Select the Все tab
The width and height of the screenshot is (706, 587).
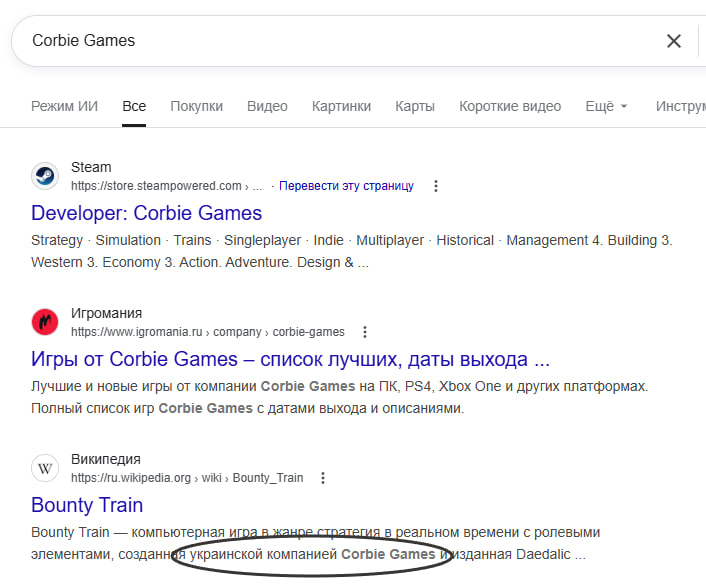(x=134, y=106)
